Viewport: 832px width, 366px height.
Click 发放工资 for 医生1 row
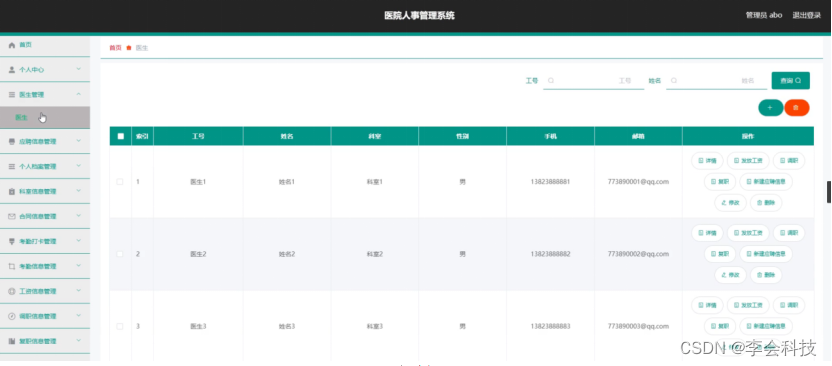point(748,160)
